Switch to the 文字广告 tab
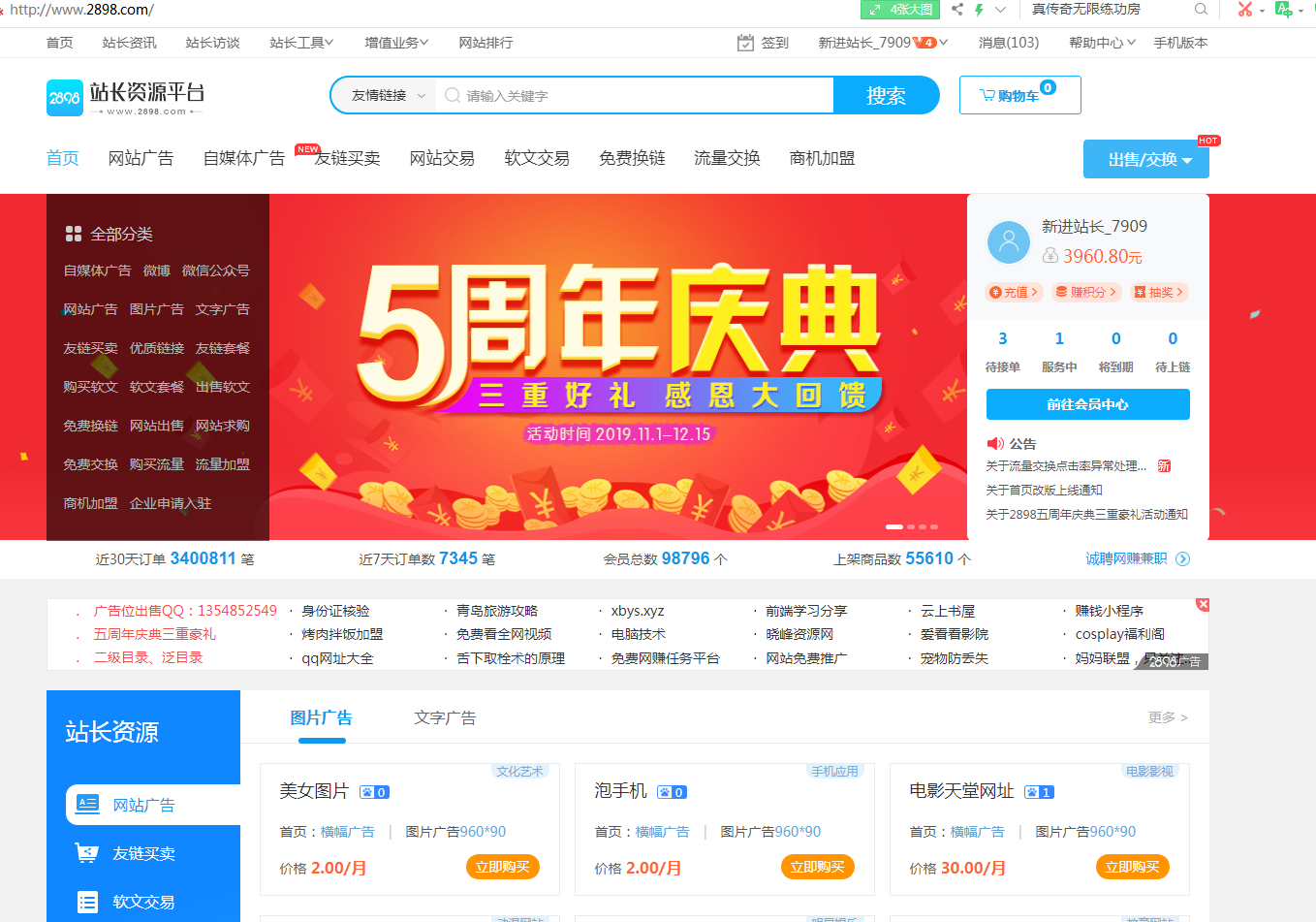 (444, 717)
